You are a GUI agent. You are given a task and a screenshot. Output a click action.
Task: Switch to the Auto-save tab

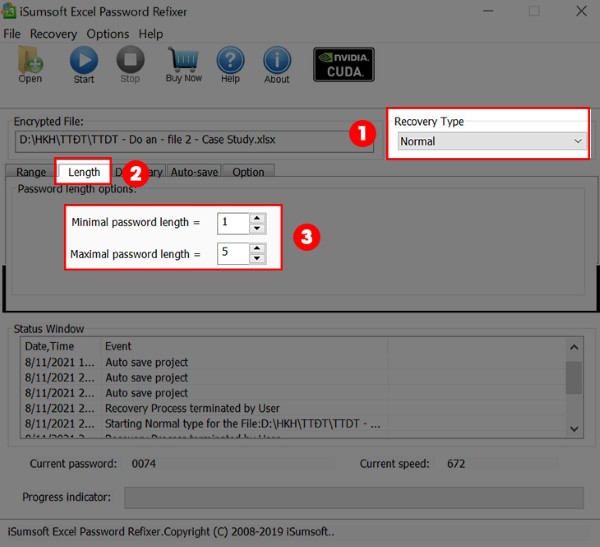[194, 172]
